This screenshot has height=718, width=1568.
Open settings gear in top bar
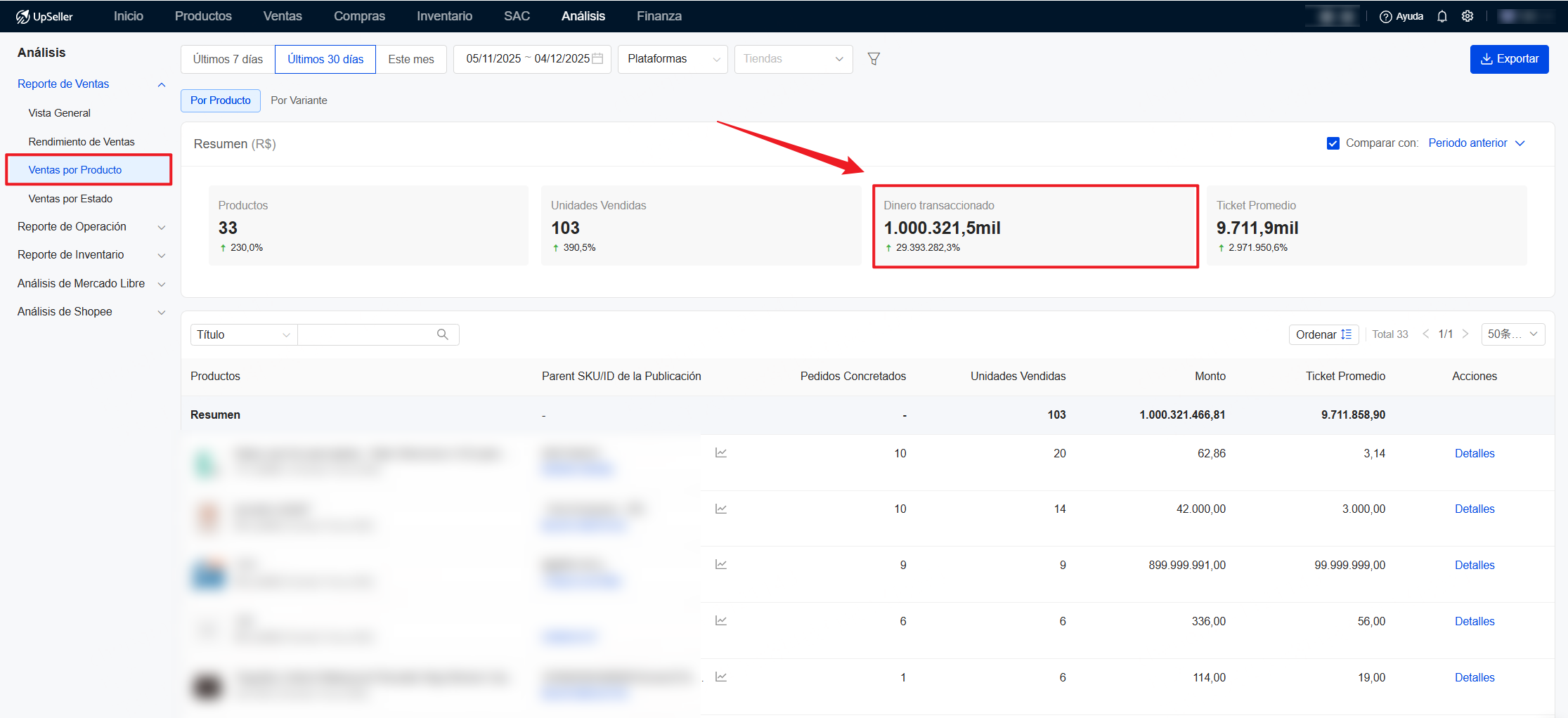point(1467,16)
